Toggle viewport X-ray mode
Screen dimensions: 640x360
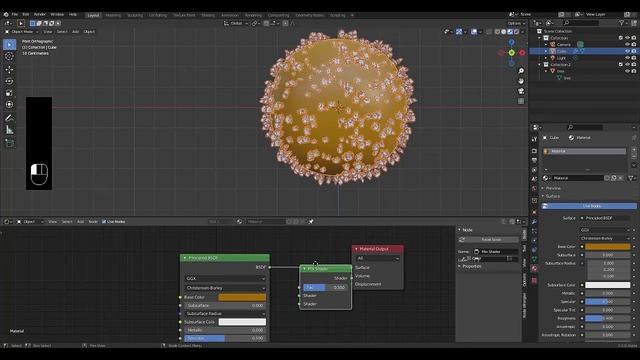coord(489,31)
